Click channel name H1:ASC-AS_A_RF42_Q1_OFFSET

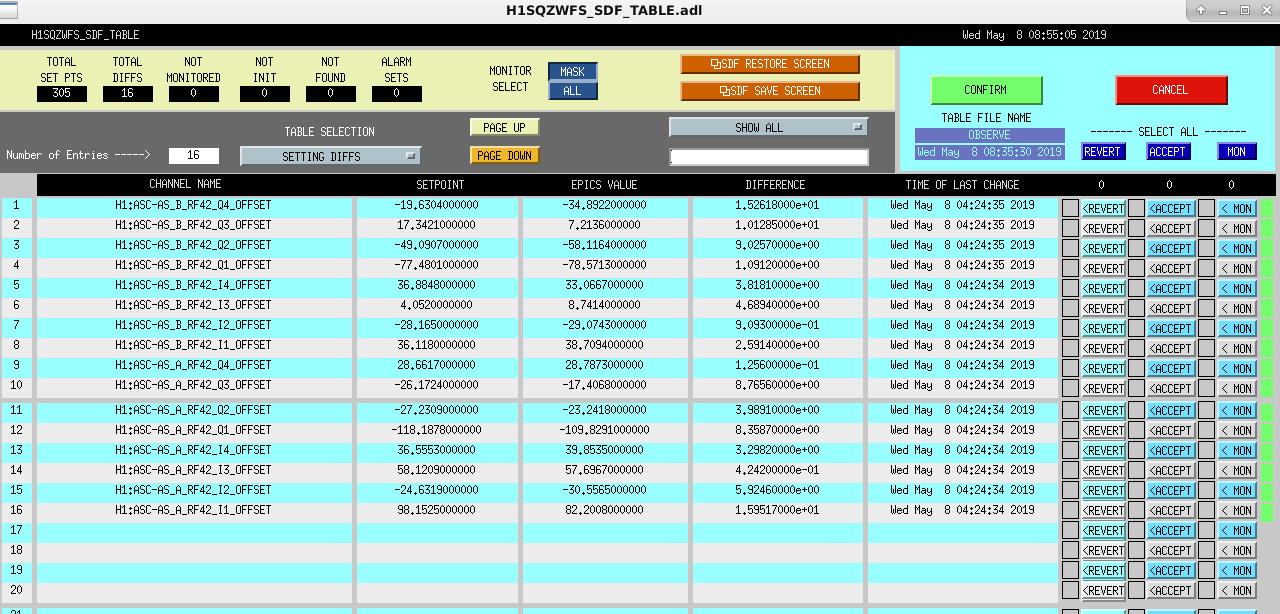tap(193, 430)
